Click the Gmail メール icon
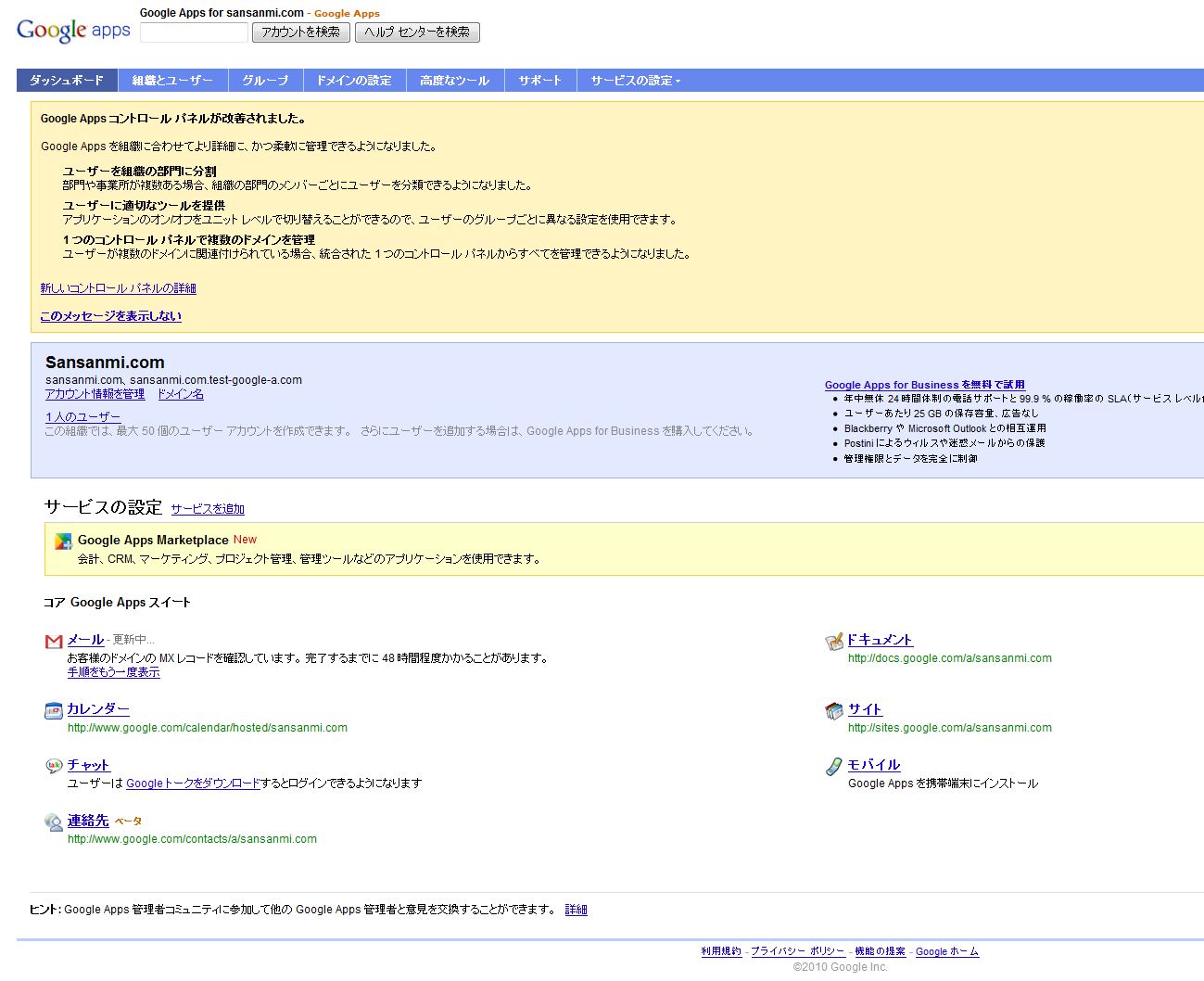 (x=54, y=641)
